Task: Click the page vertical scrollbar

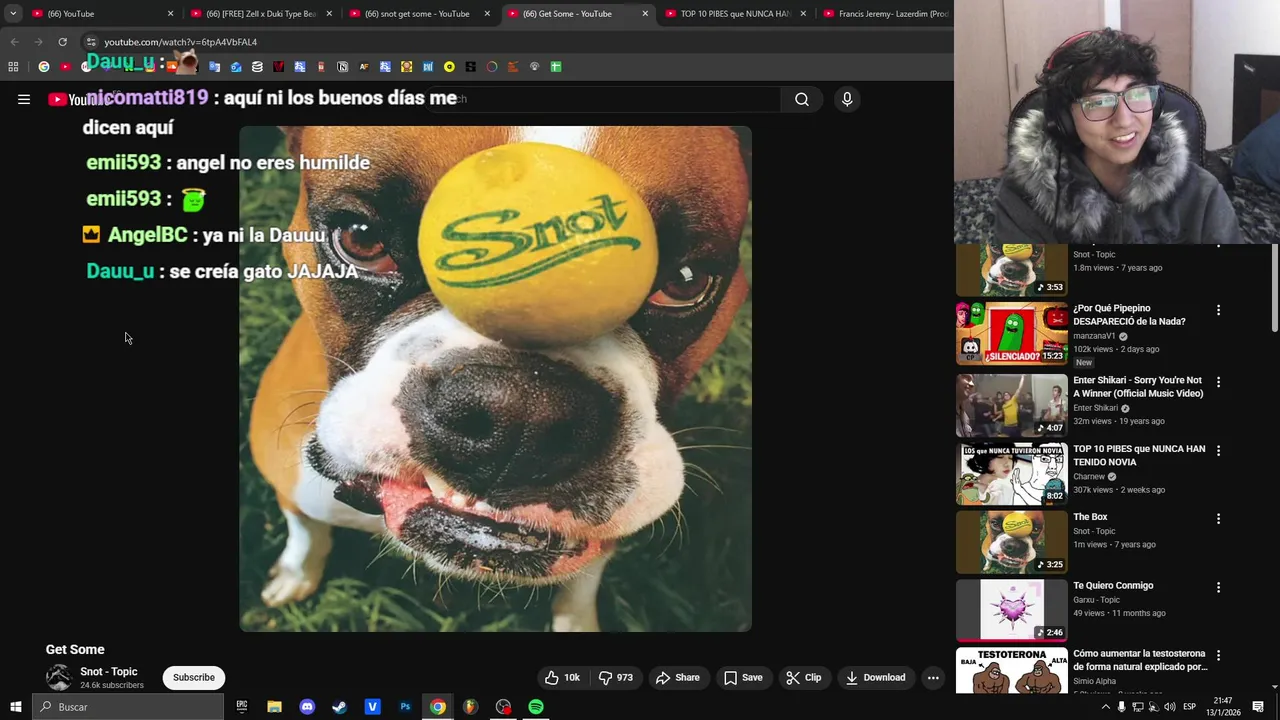Action: 1274,290
